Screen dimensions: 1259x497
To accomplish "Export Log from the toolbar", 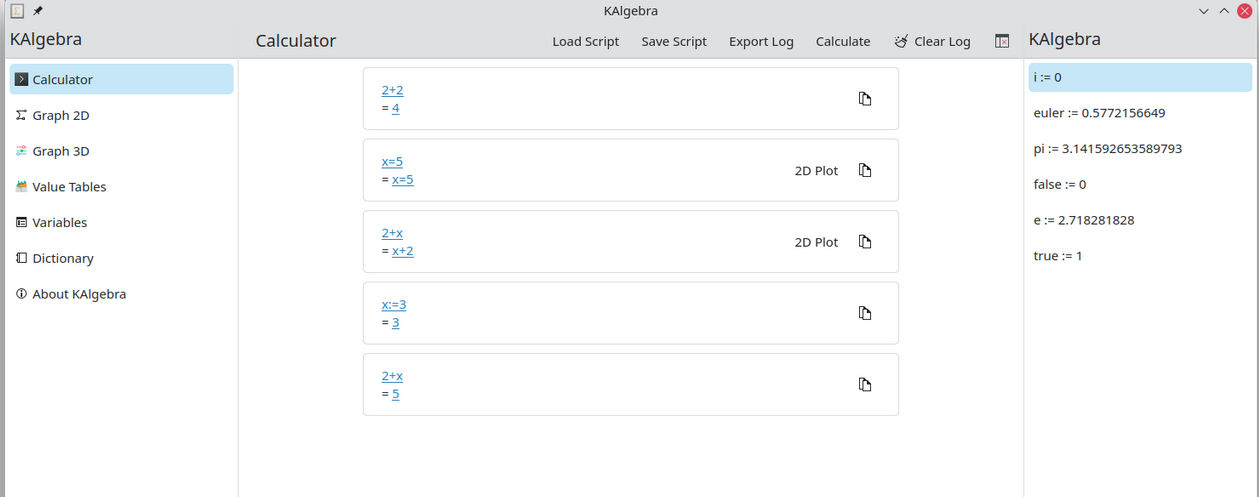I will pos(761,41).
